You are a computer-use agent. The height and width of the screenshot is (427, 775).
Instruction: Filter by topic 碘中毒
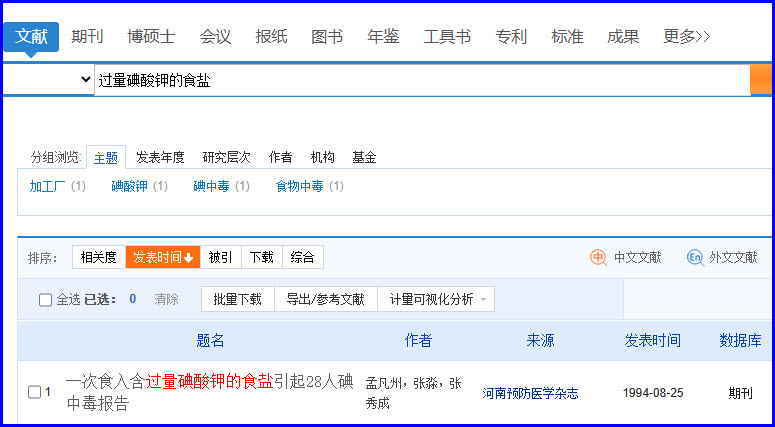click(x=212, y=186)
